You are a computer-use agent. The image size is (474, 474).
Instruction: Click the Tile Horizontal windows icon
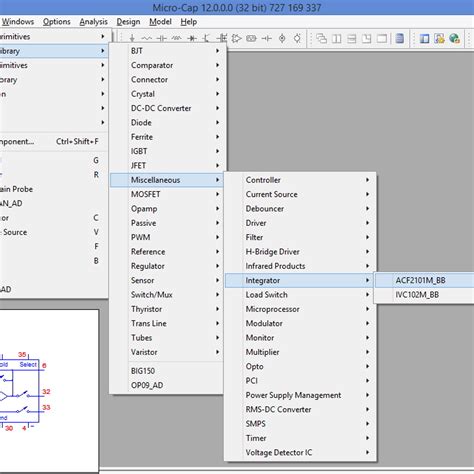tap(352, 39)
